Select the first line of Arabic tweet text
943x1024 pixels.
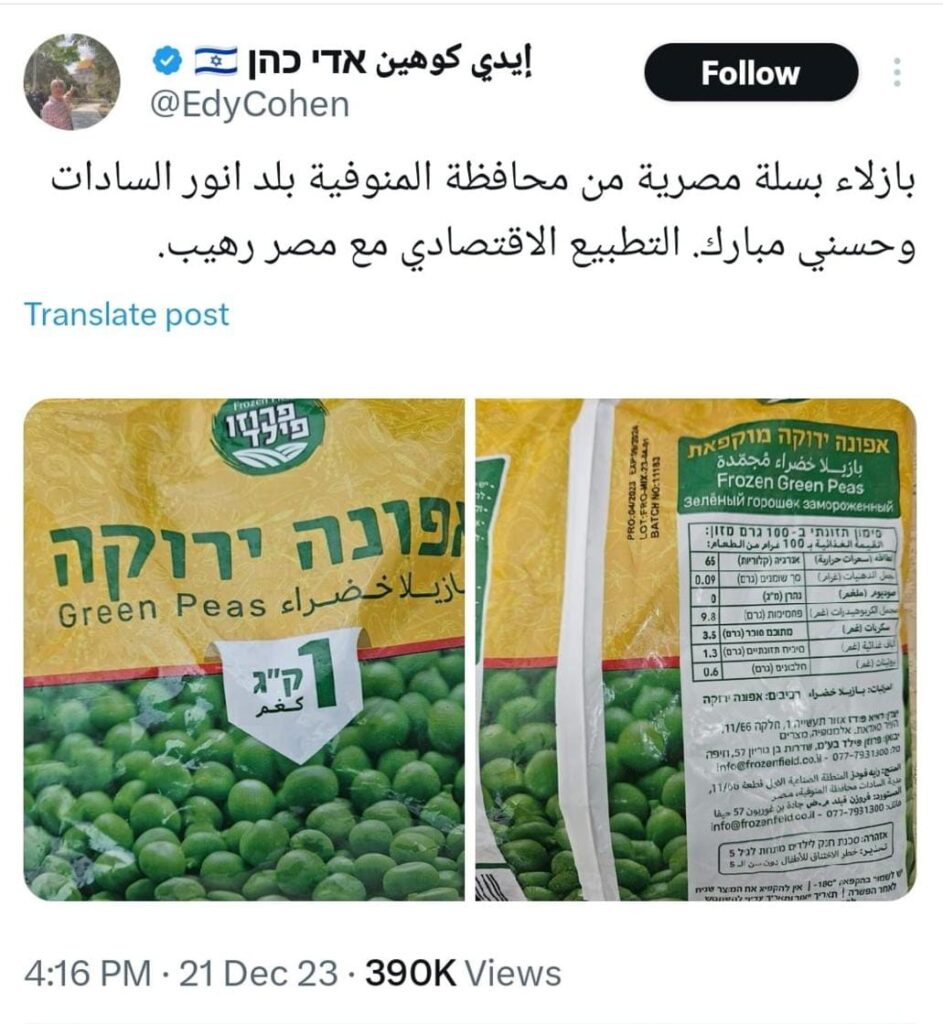(483, 179)
